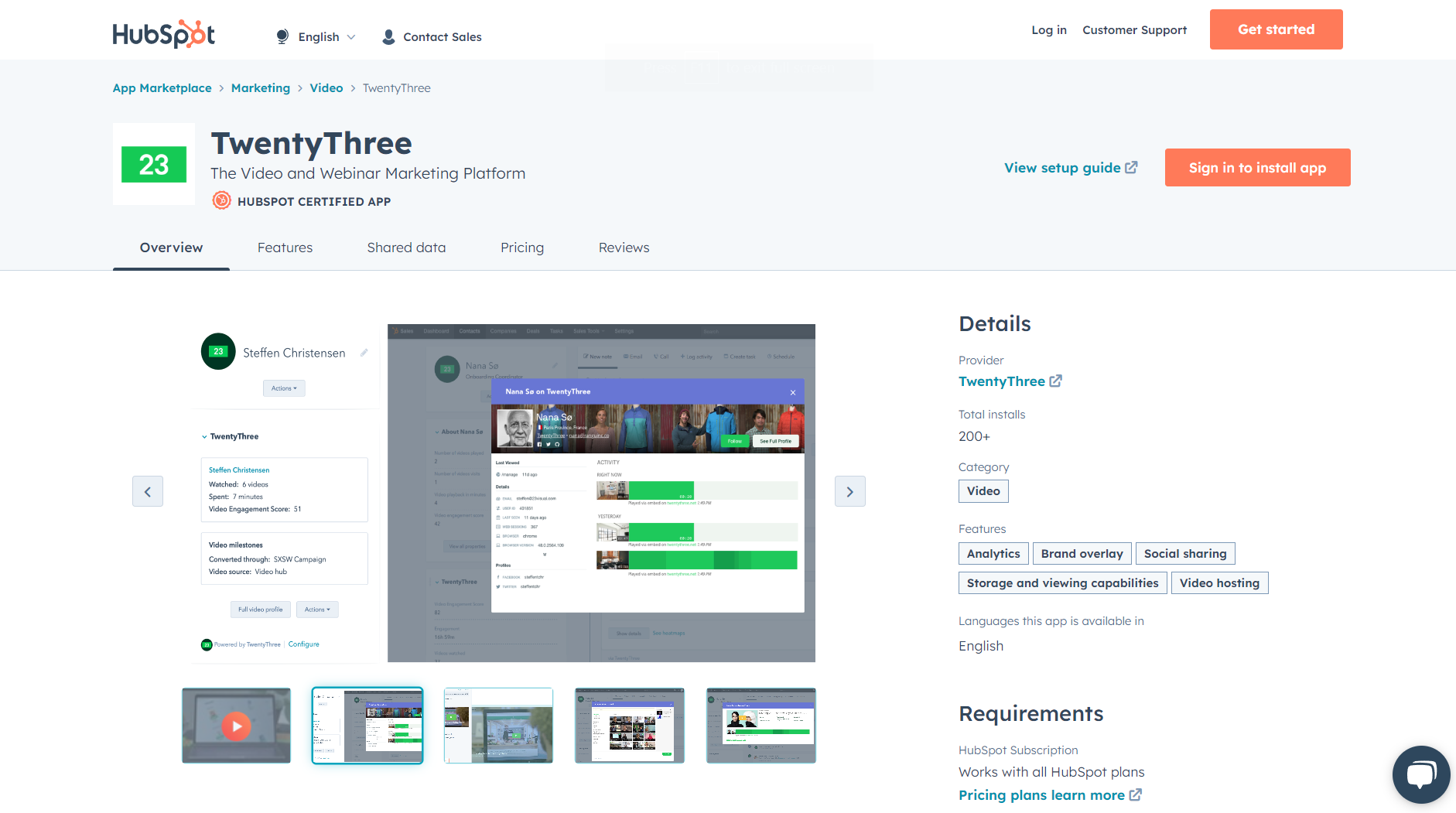This screenshot has height=813, width=1456.
Task: Switch to the Shared data tab
Action: pos(406,248)
